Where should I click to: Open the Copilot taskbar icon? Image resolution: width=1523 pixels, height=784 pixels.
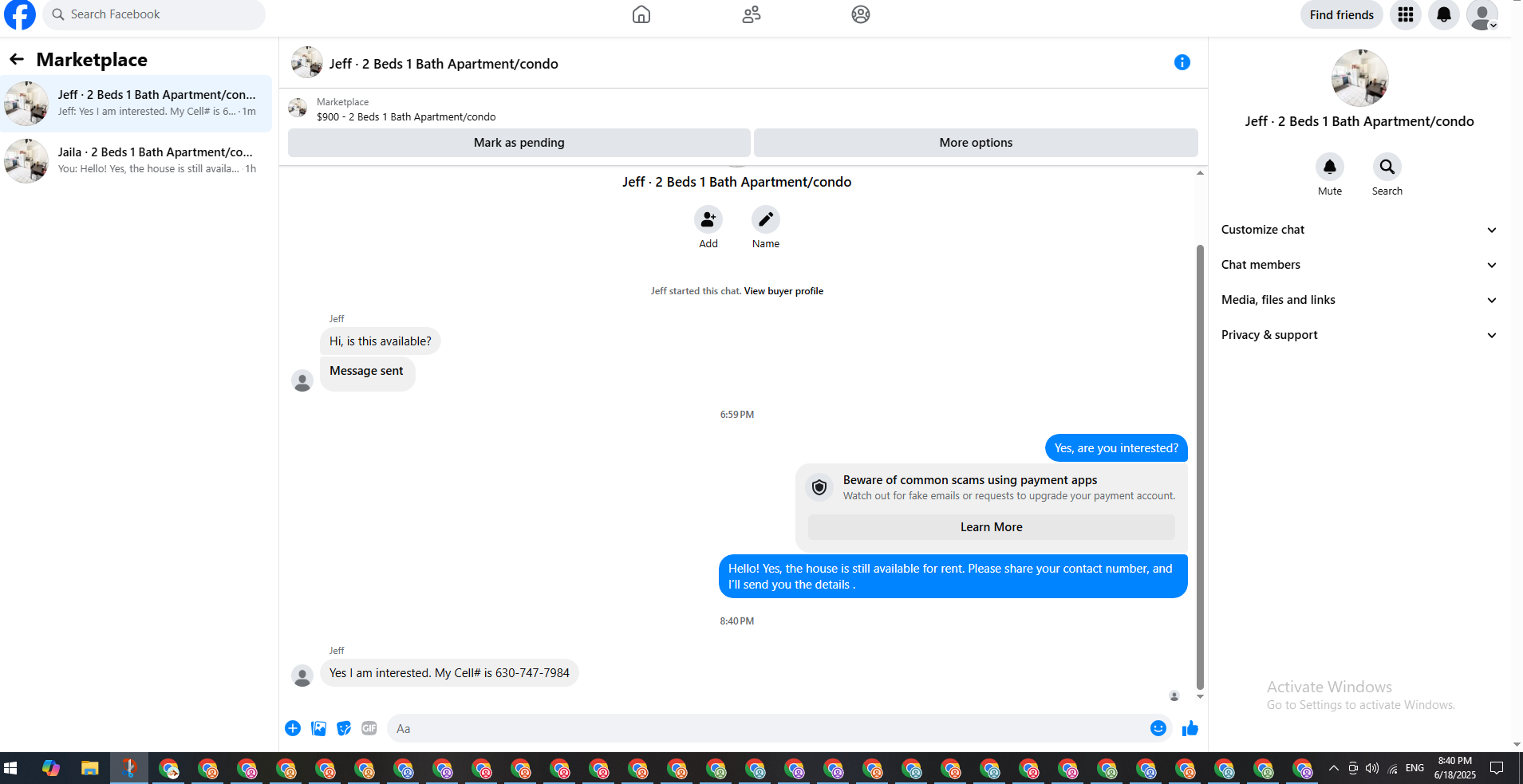pyautogui.click(x=51, y=768)
